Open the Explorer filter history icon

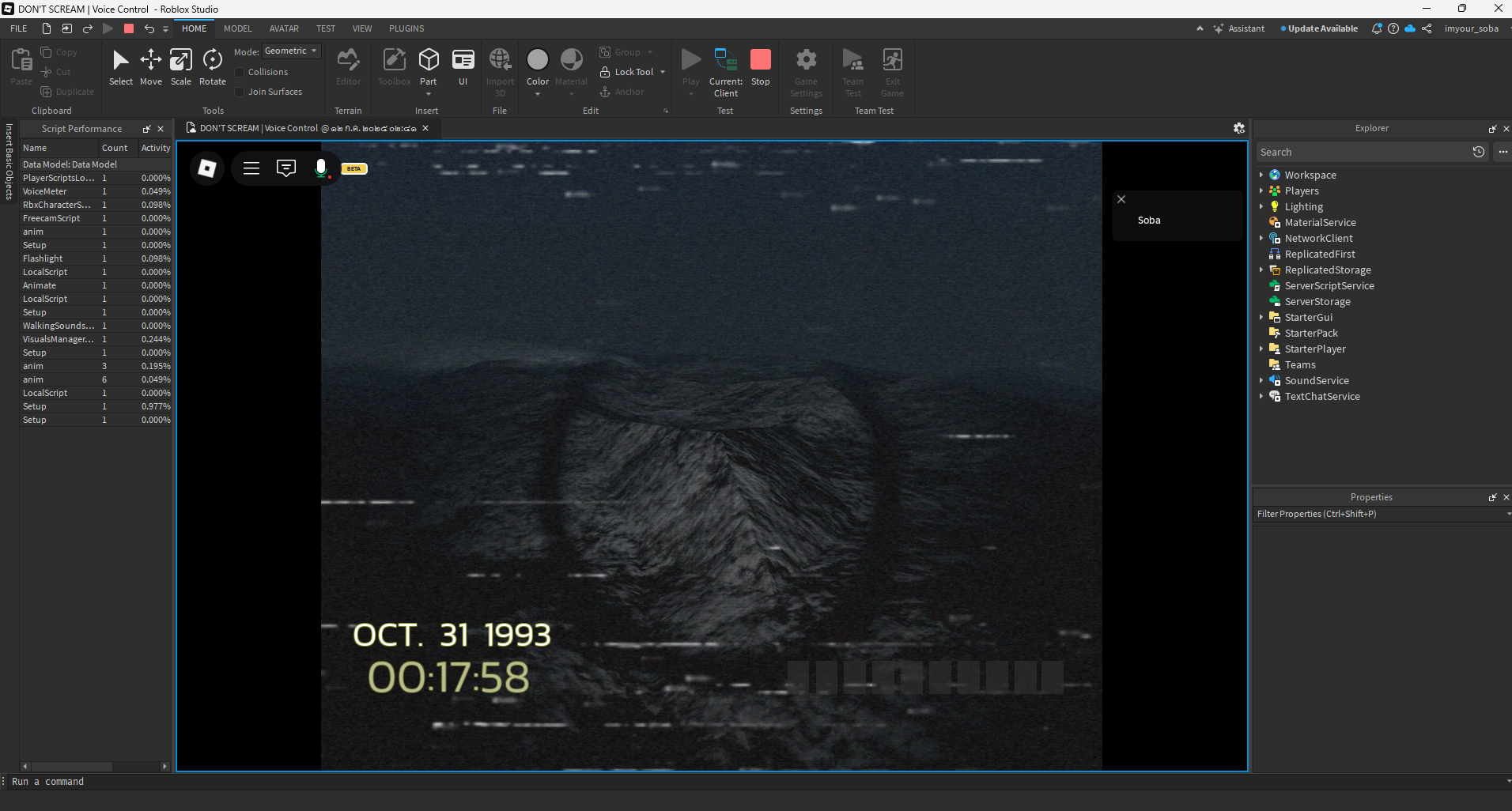1479,152
